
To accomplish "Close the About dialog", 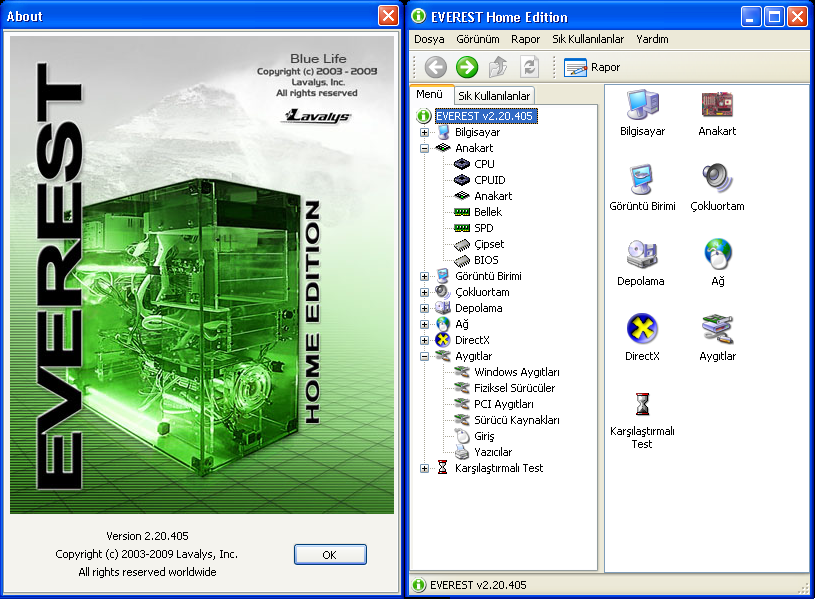I will coord(388,16).
